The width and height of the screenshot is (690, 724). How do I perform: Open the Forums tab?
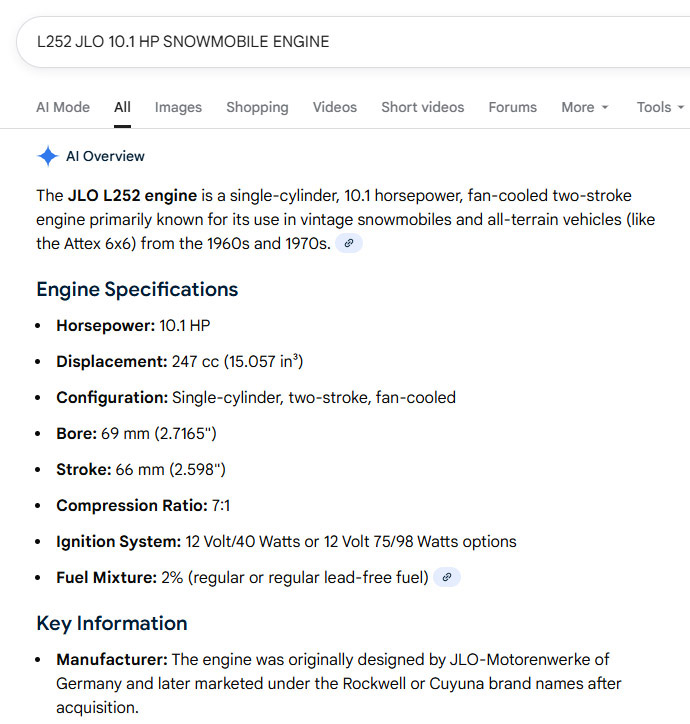pyautogui.click(x=512, y=107)
